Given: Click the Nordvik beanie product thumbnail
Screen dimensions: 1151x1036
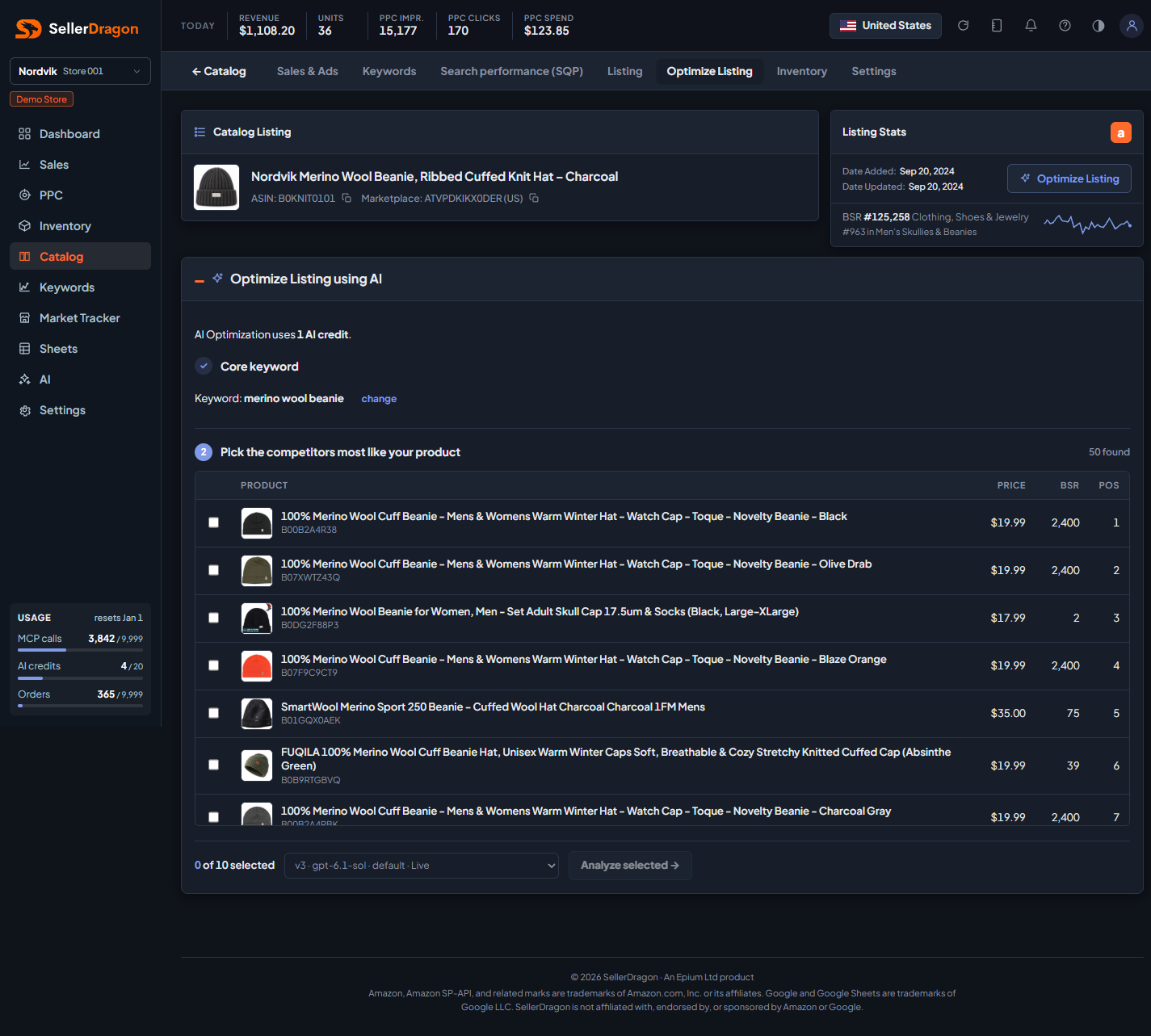Looking at the screenshot, I should point(216,187).
